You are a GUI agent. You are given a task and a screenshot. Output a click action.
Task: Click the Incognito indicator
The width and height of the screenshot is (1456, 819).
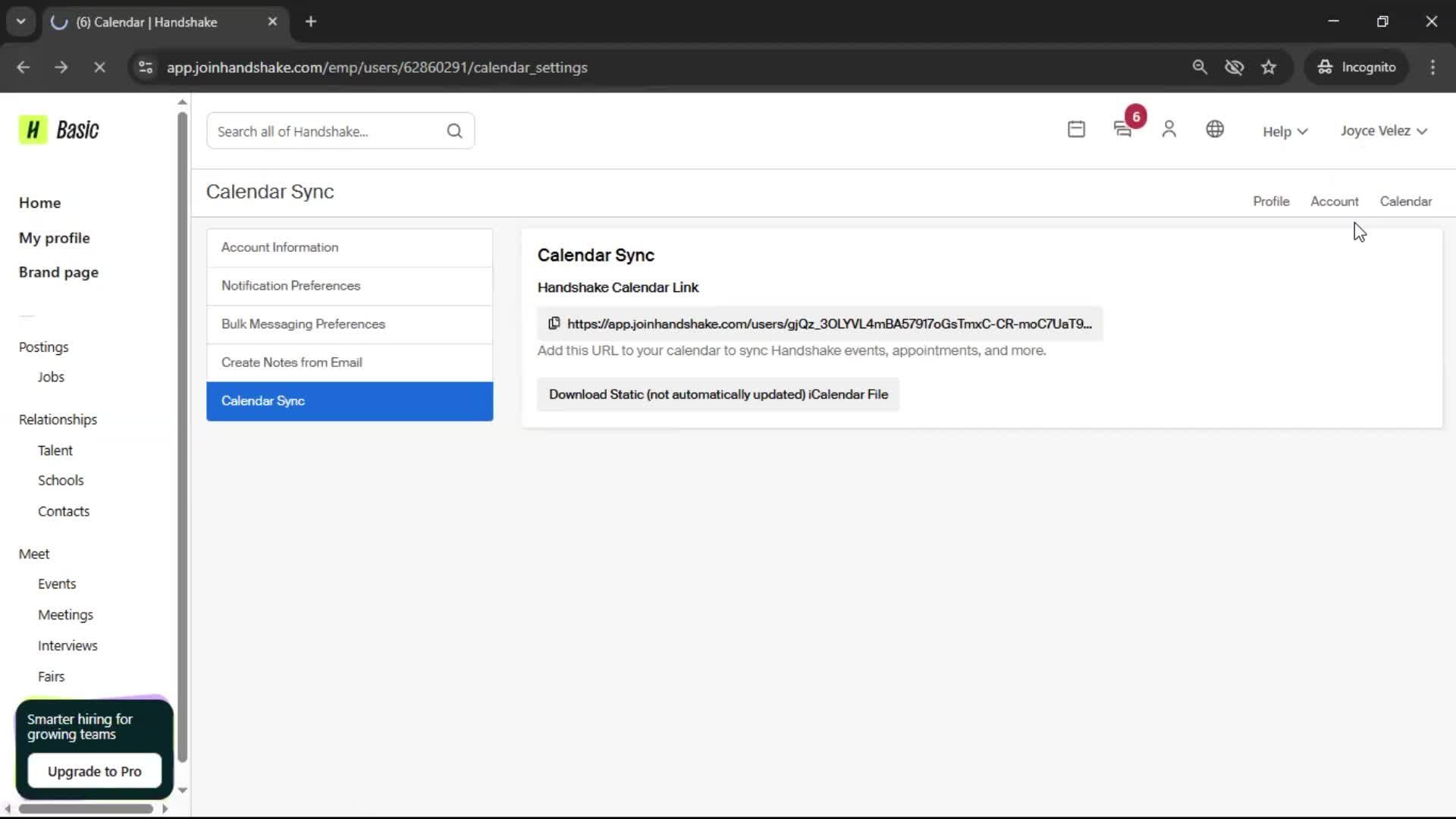click(1357, 67)
